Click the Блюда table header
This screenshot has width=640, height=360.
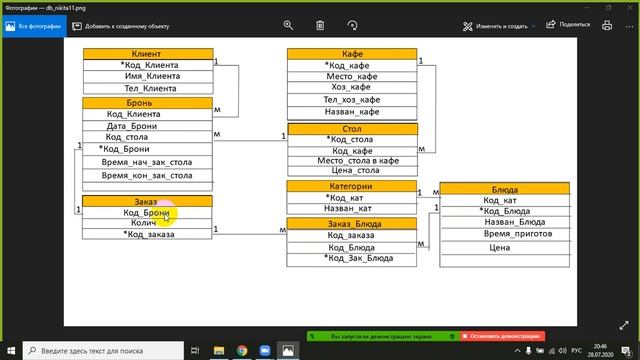[x=504, y=189]
